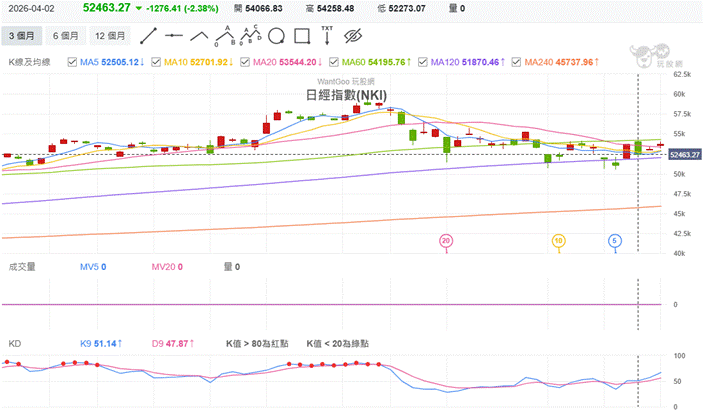Screen dimensions: 703x412
Task: Select the horizontal line drawing tool
Action: (174, 35)
